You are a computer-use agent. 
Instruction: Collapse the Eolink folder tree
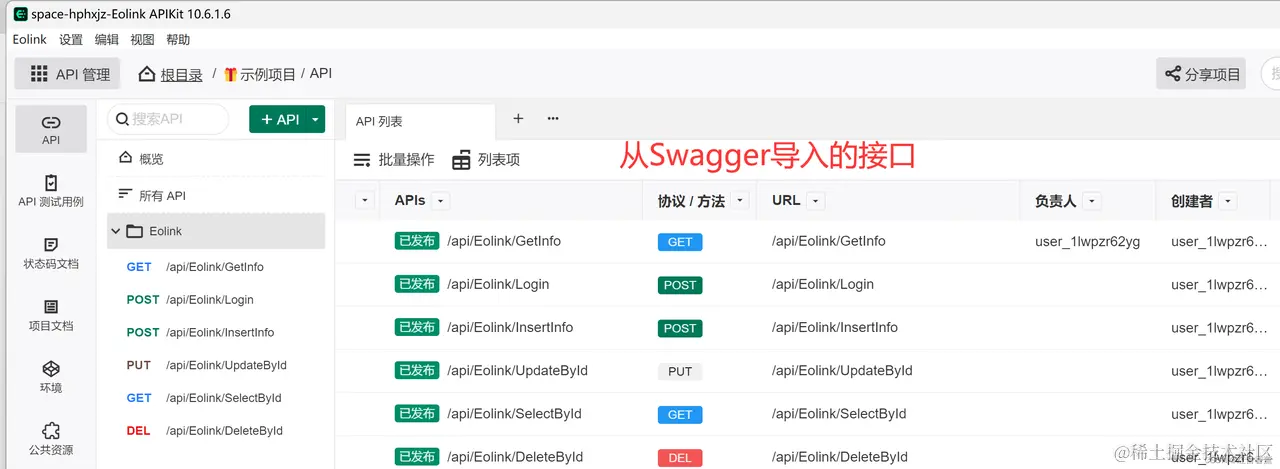[114, 231]
